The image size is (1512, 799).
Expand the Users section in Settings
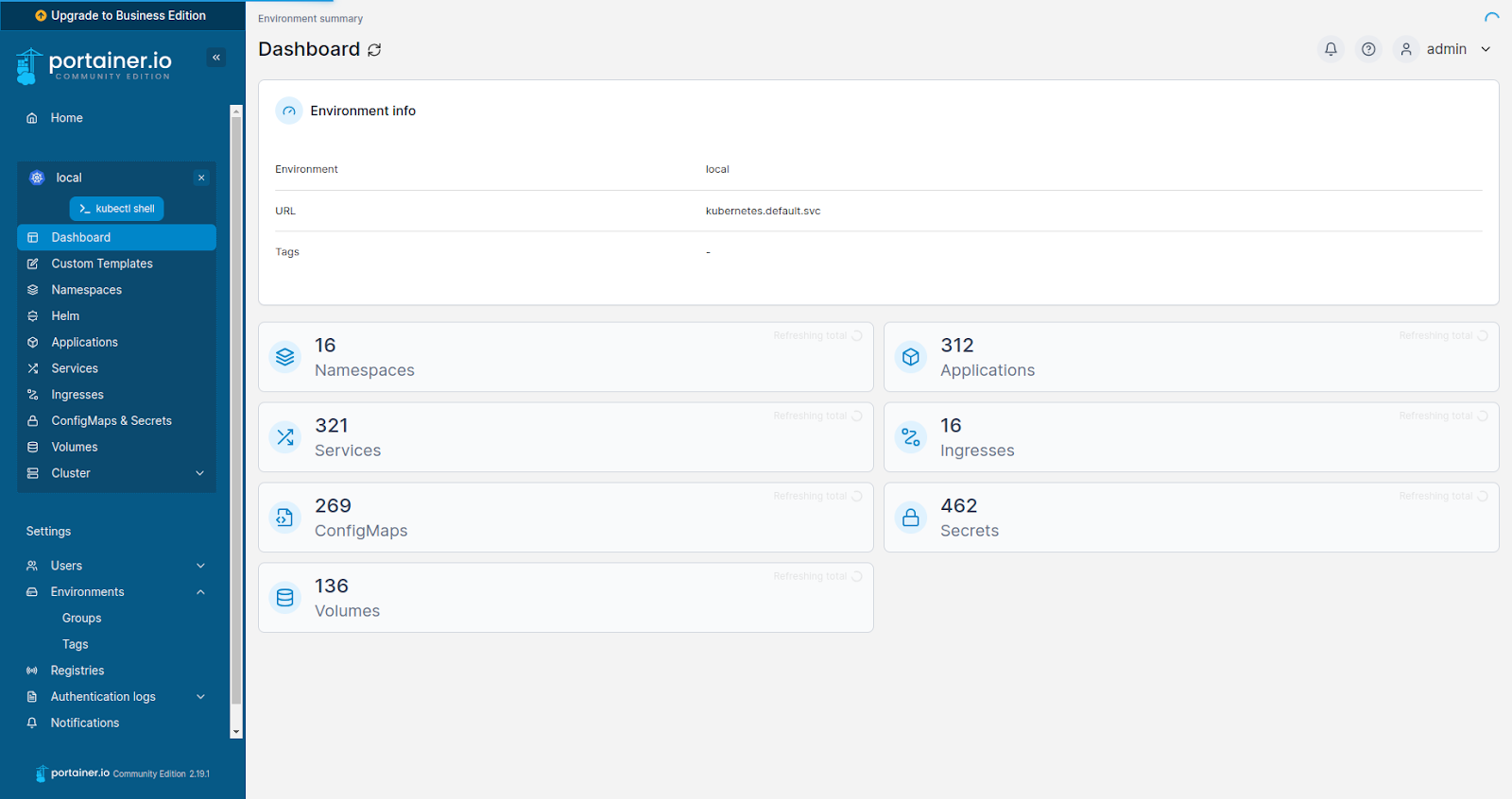click(199, 566)
